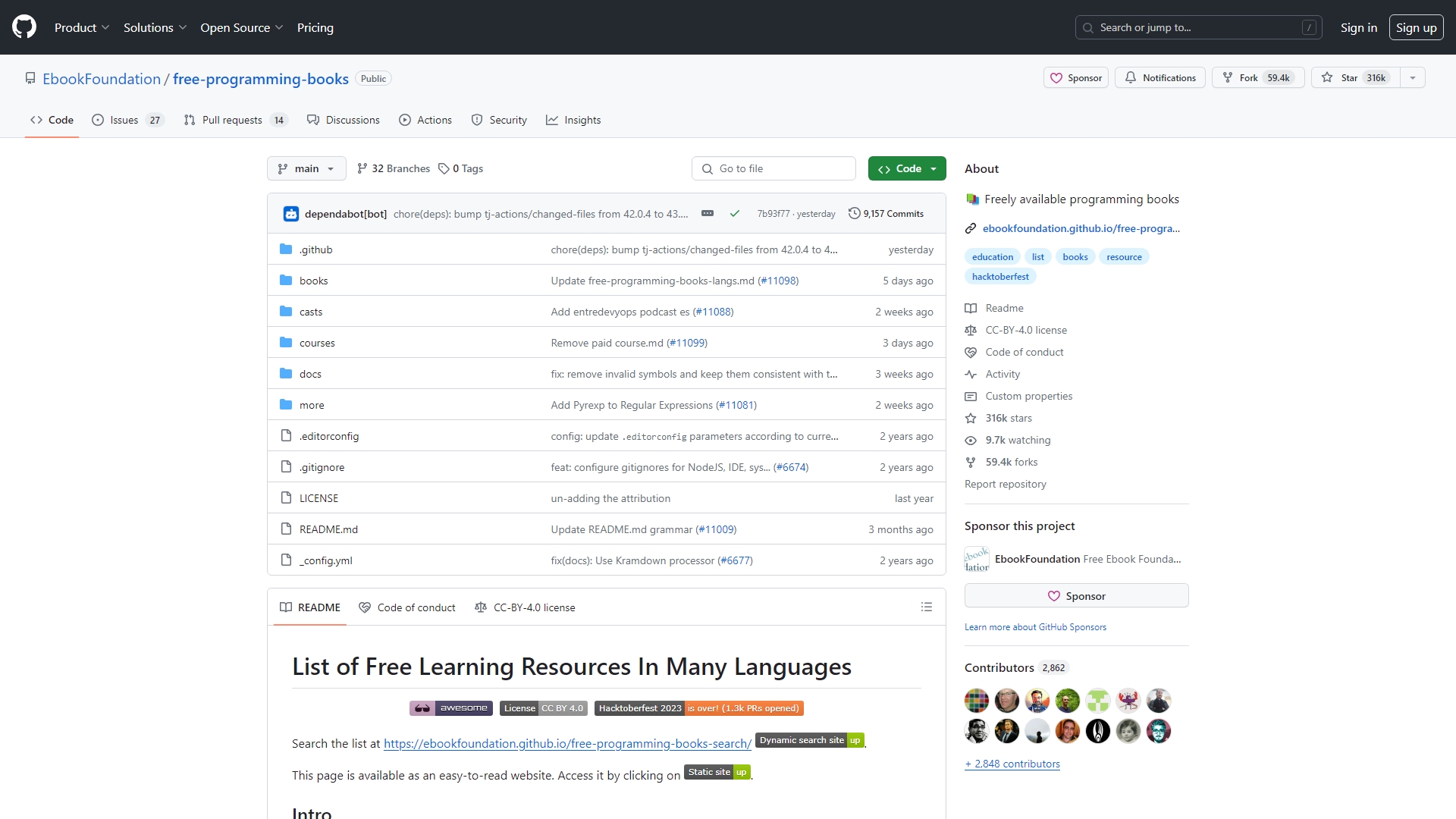
Task: Open the courses folder
Action: tap(317, 343)
